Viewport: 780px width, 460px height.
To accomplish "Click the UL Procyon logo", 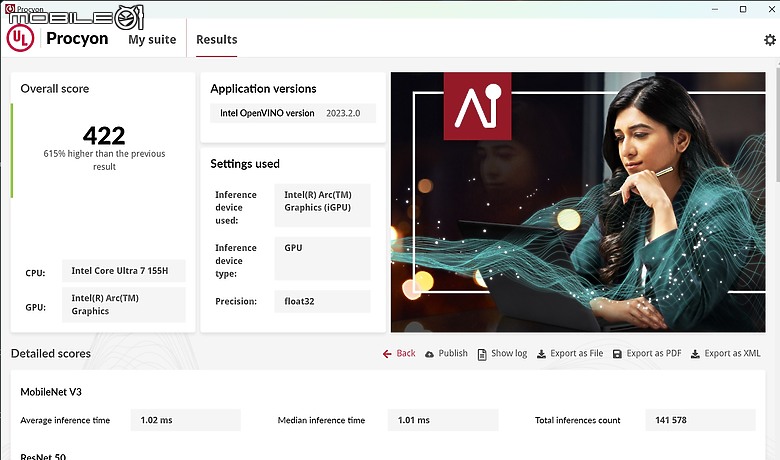I will (x=20, y=38).
